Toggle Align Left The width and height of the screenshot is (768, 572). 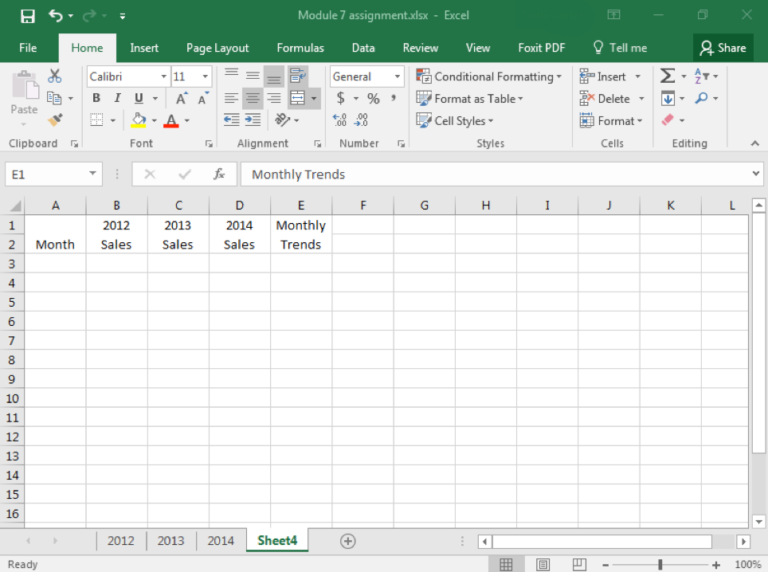tap(231, 98)
